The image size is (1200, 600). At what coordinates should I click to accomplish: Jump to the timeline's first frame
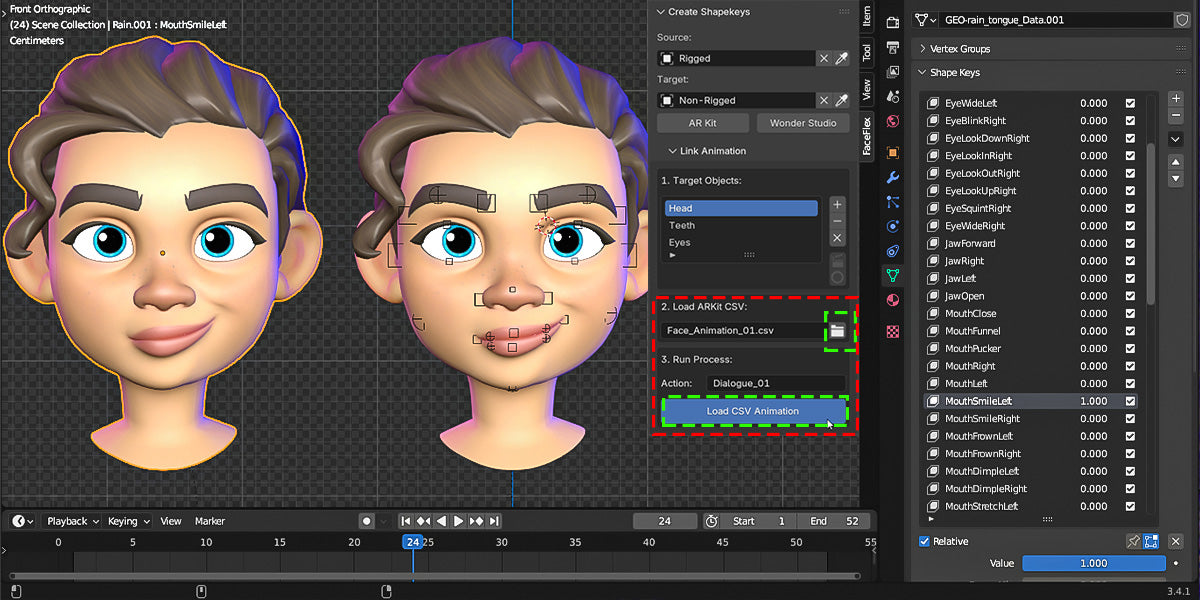point(406,521)
